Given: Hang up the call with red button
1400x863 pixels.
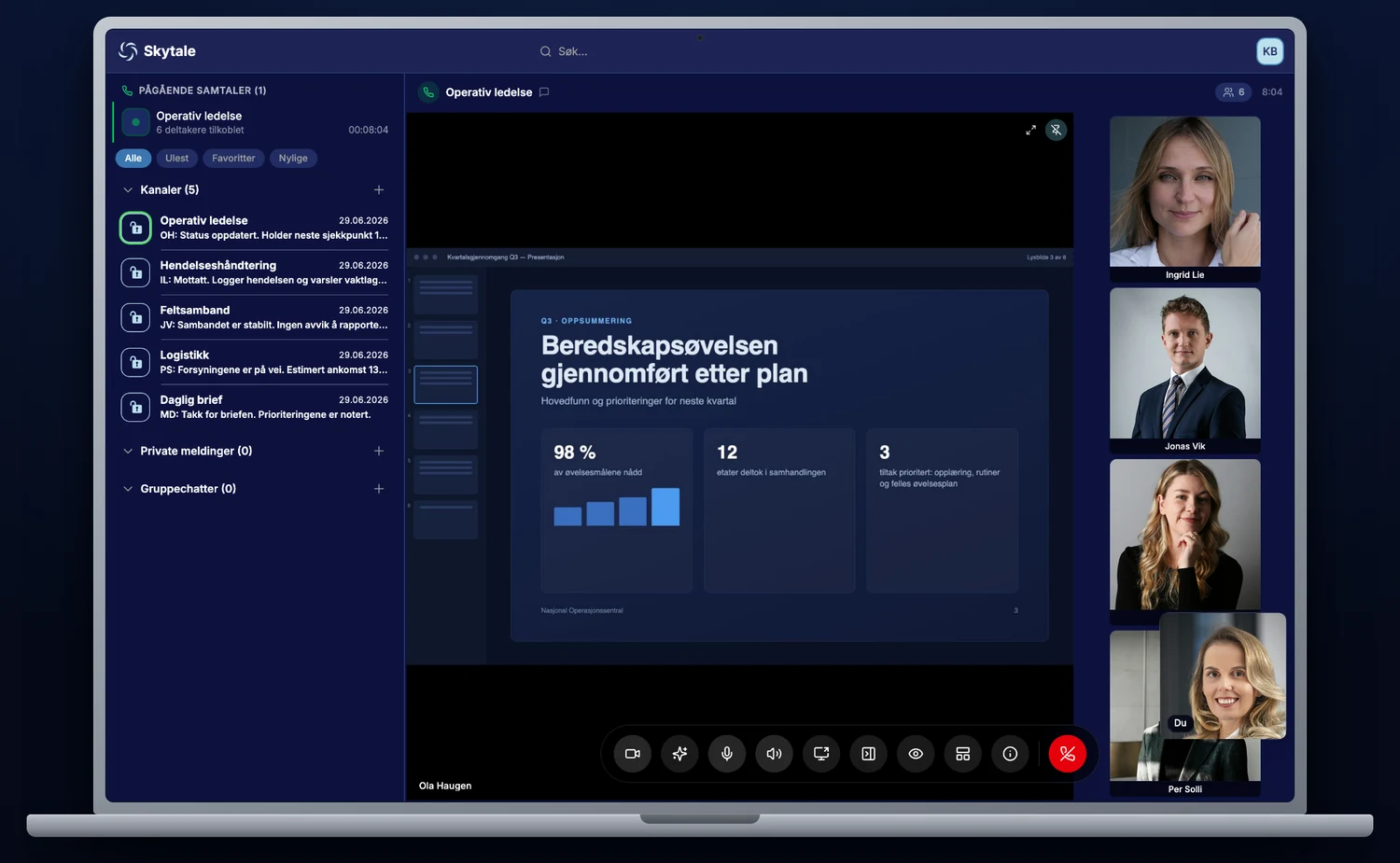Looking at the screenshot, I should point(1068,754).
